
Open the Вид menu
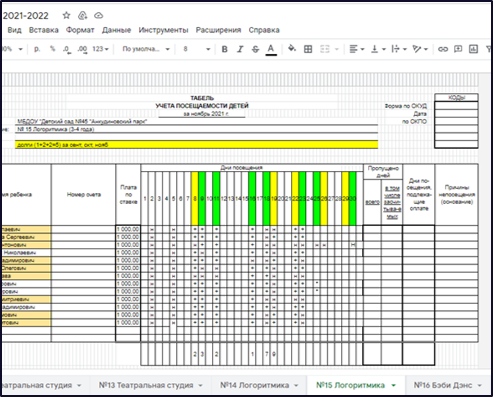tap(14, 30)
